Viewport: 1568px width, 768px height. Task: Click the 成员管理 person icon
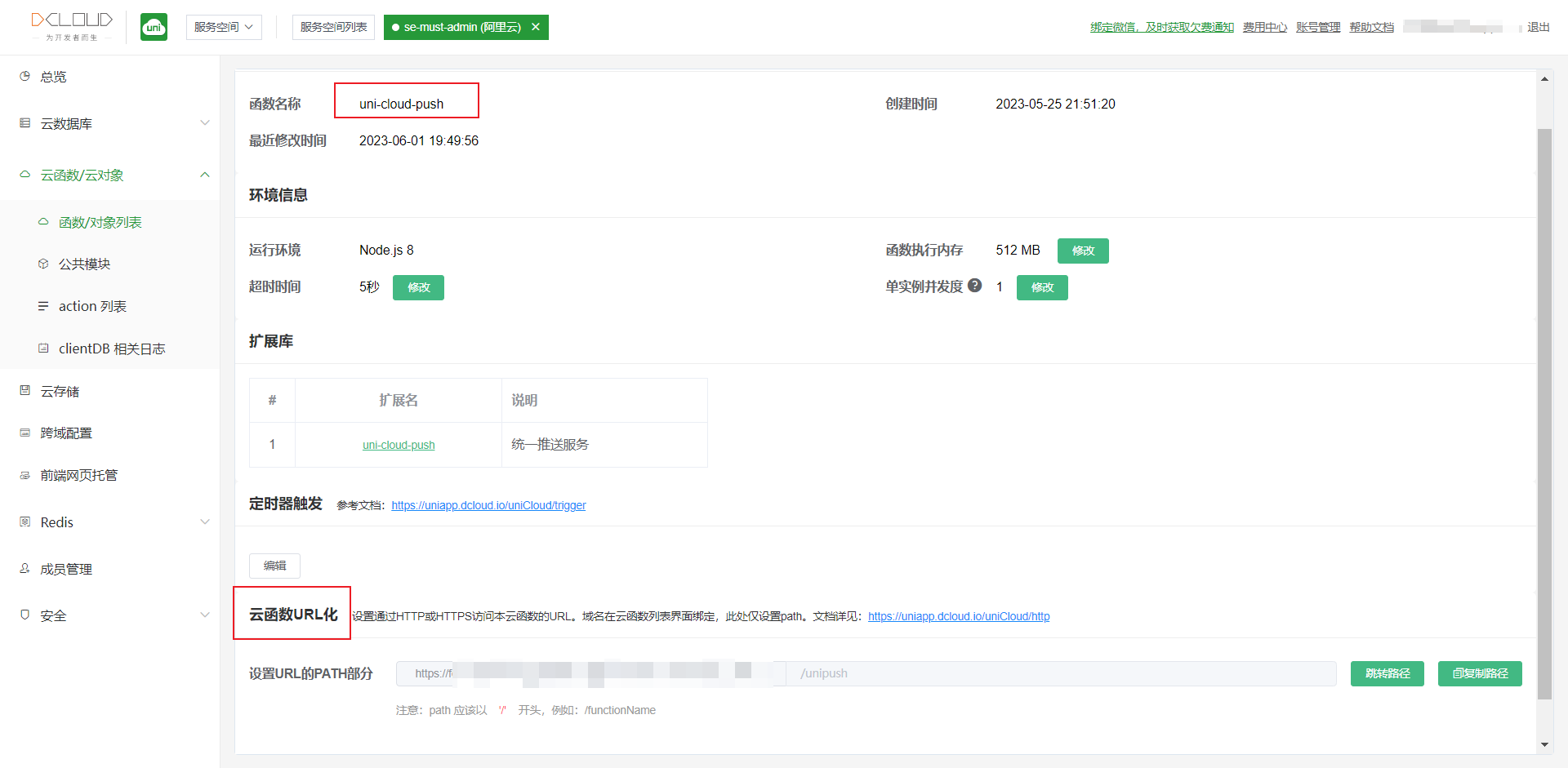point(24,569)
